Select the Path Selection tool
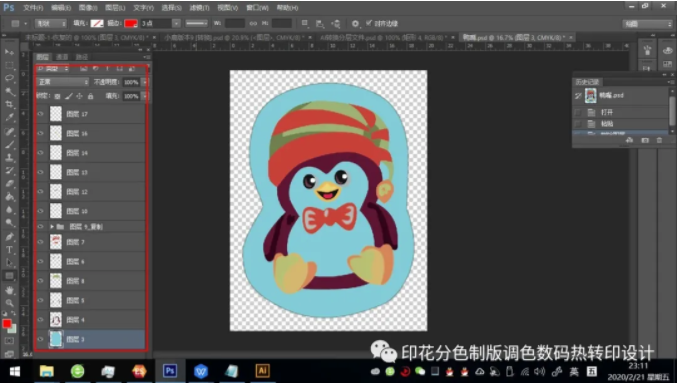The image size is (678, 383). pos(9,263)
